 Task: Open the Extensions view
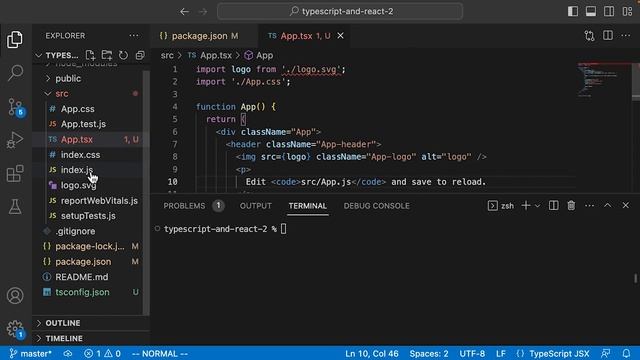[x=15, y=173]
